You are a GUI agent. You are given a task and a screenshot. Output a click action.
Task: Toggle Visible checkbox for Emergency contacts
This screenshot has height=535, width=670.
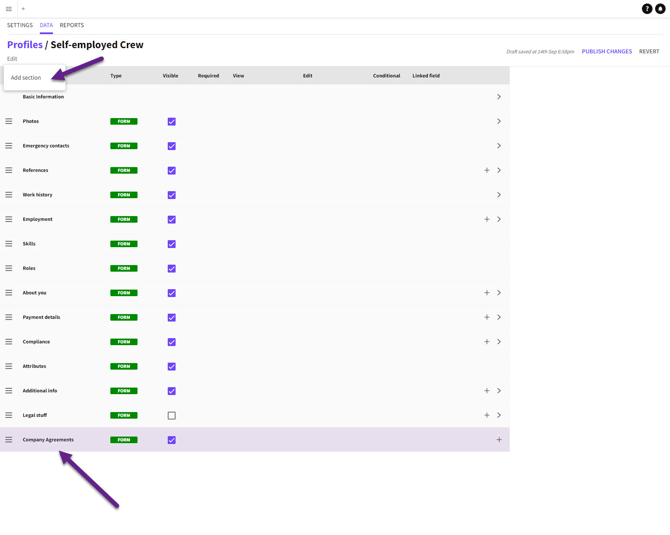(172, 146)
